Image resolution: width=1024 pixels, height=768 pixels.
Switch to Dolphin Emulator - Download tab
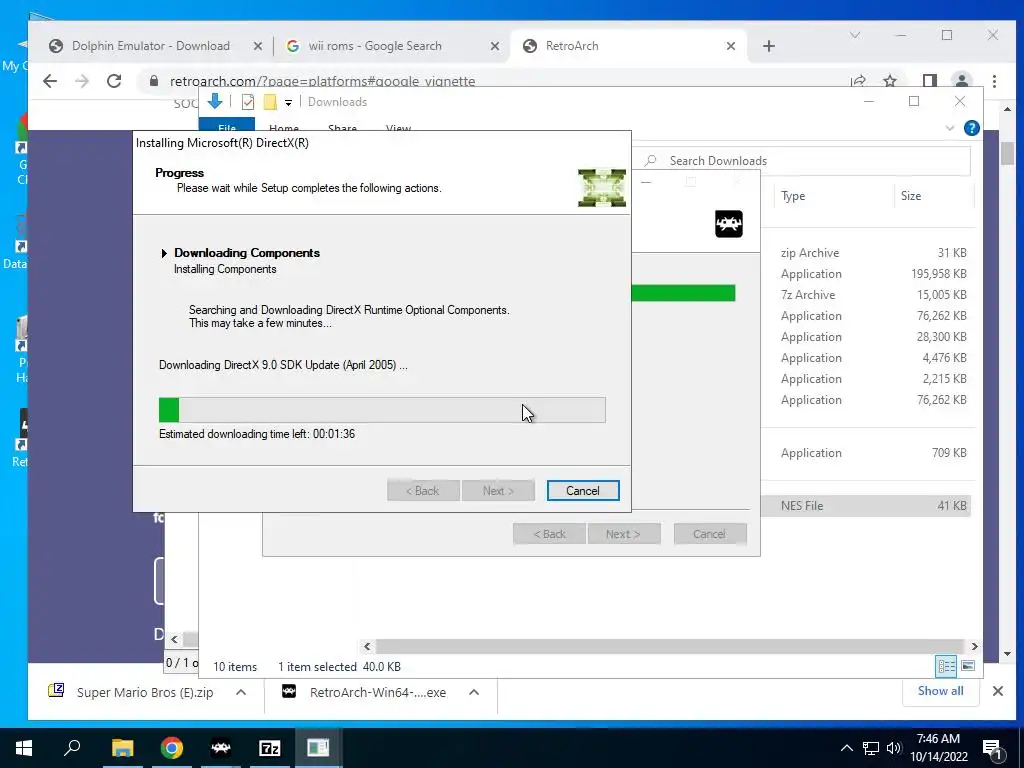(x=150, y=46)
